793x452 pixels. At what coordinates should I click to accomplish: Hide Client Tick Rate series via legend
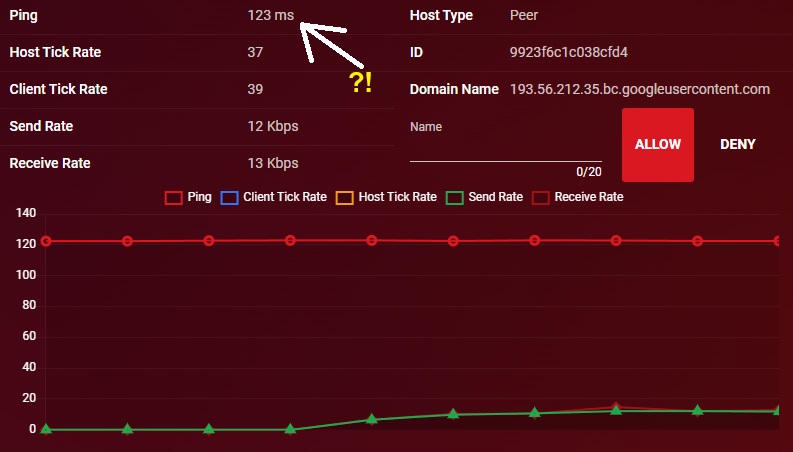(275, 197)
